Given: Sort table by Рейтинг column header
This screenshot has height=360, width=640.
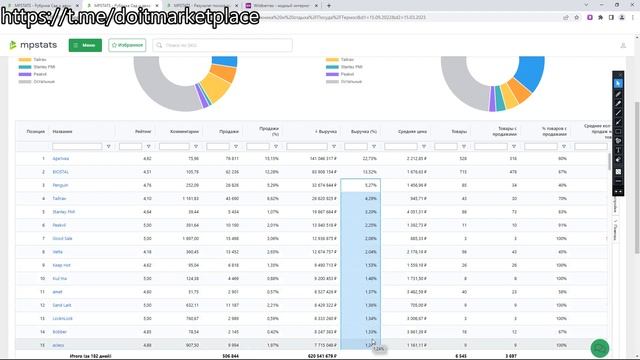Looking at the screenshot, I should pos(143,131).
